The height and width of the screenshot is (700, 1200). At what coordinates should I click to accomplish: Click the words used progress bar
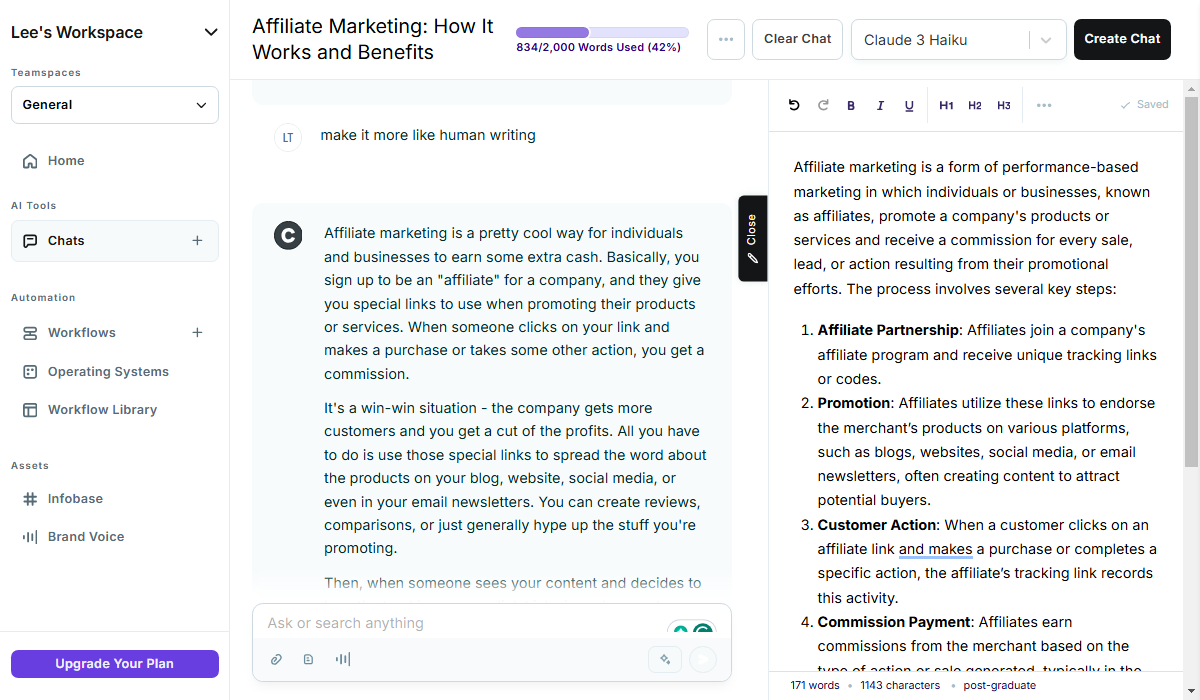pos(602,32)
